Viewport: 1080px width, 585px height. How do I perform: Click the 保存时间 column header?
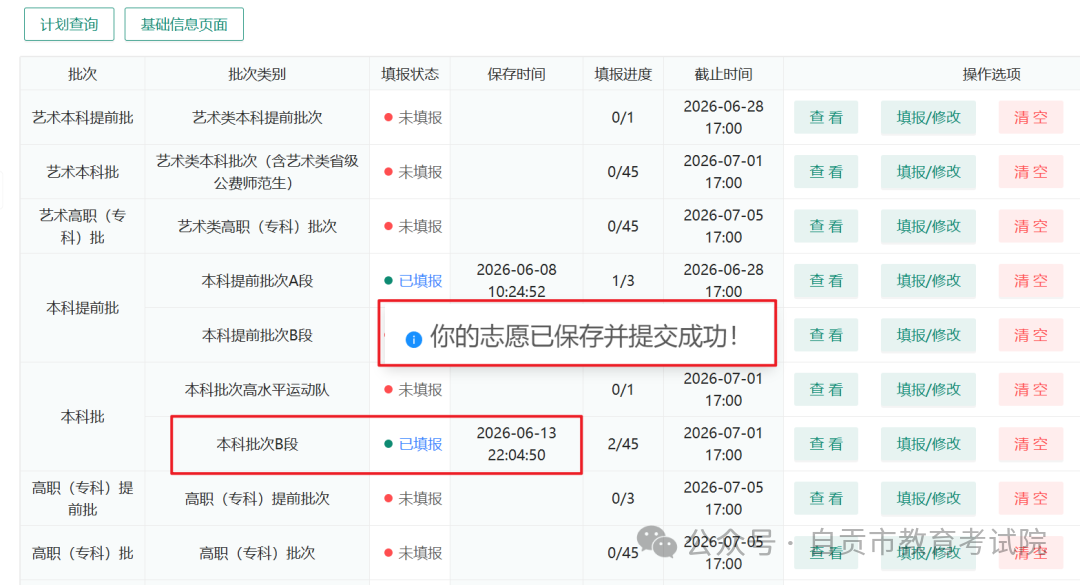click(x=517, y=74)
